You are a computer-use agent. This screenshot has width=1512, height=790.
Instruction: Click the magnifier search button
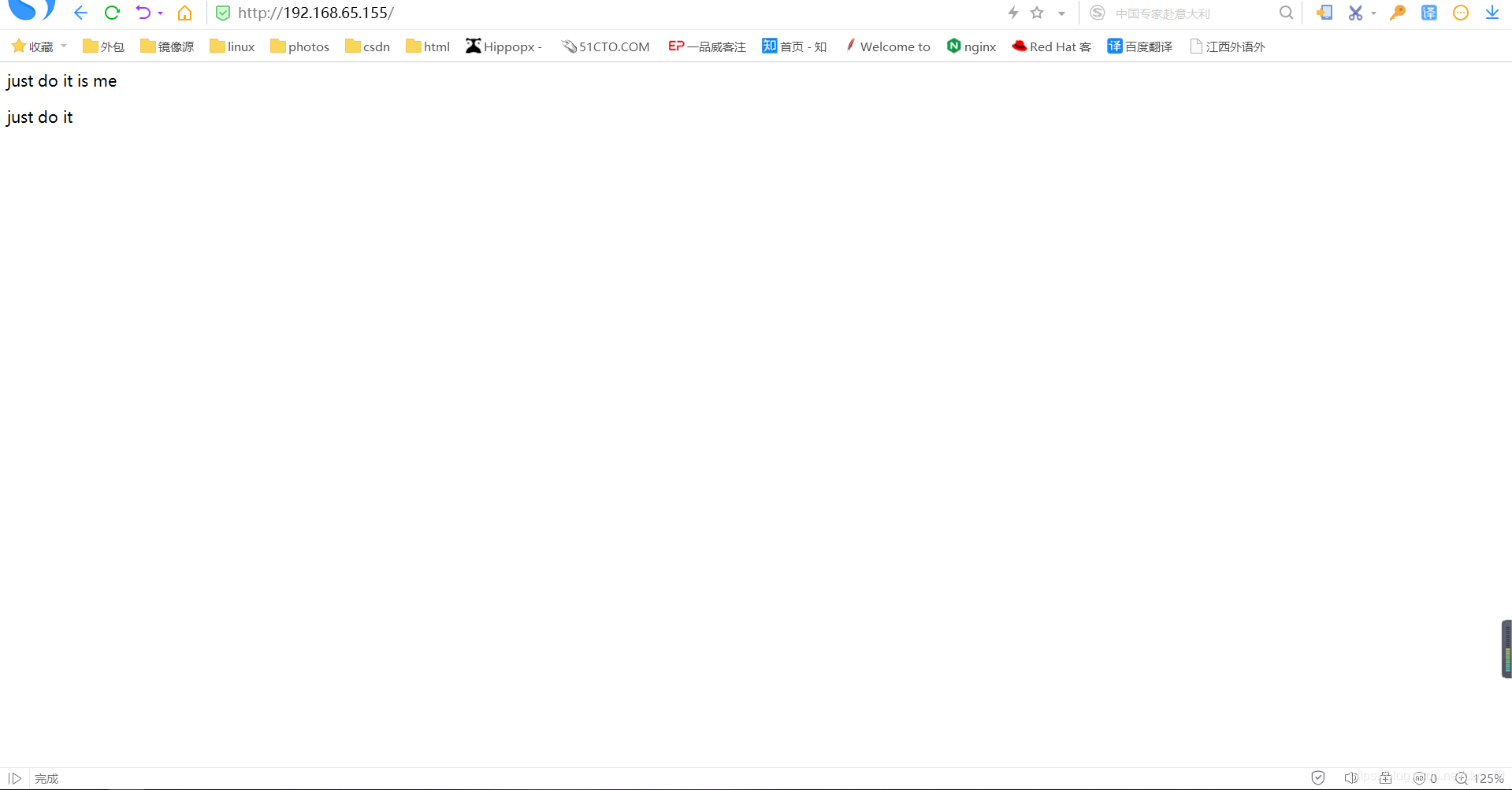coord(1286,13)
